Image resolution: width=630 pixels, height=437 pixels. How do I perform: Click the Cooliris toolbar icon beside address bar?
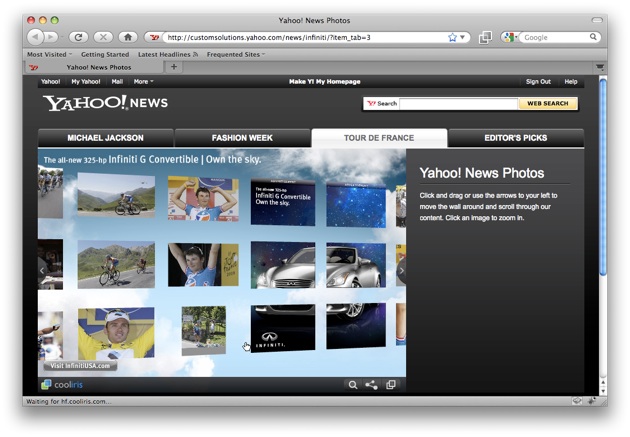pyautogui.click(x=485, y=37)
